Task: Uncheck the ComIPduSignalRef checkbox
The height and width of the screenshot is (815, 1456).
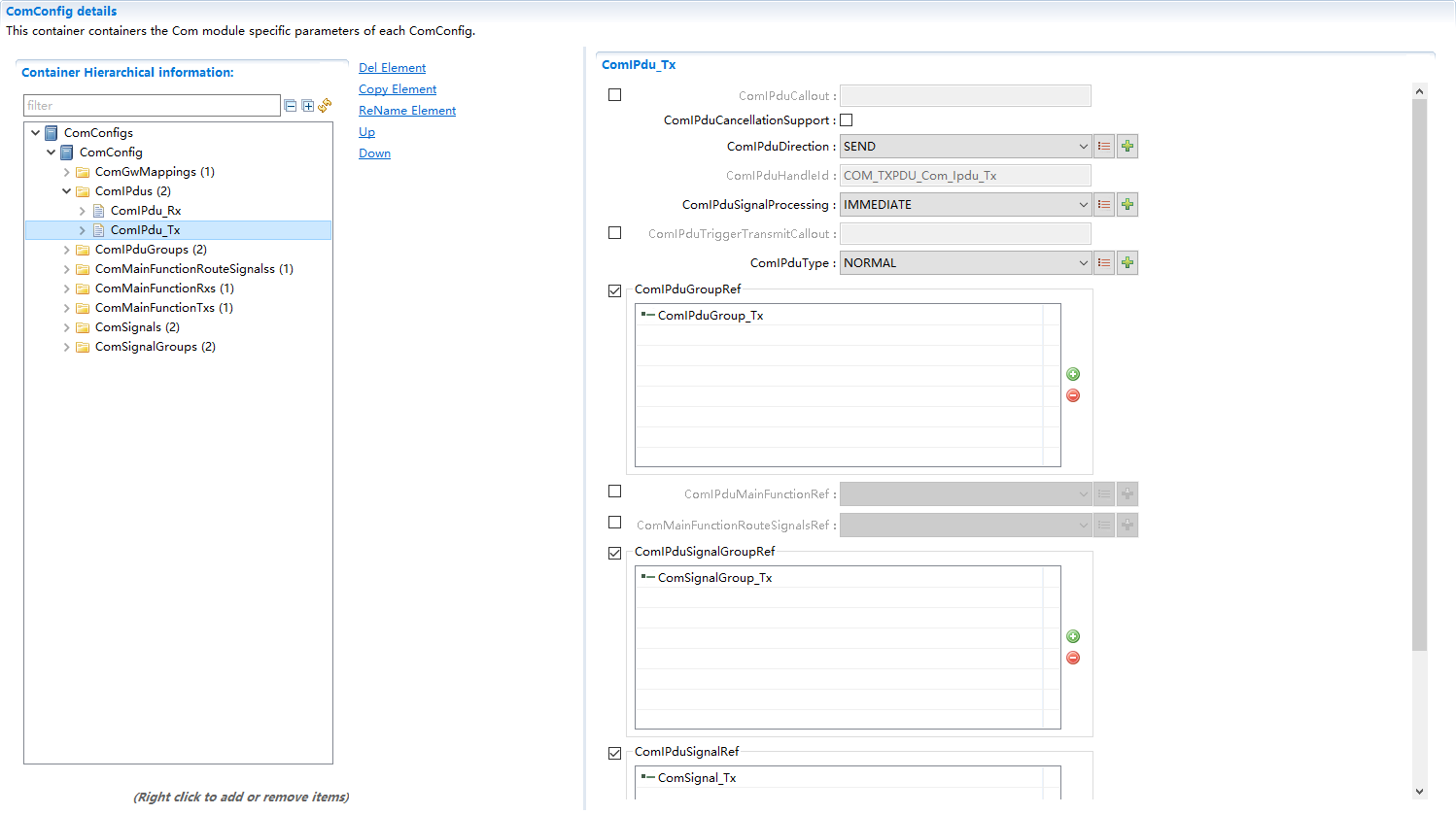Action: pyautogui.click(x=614, y=753)
